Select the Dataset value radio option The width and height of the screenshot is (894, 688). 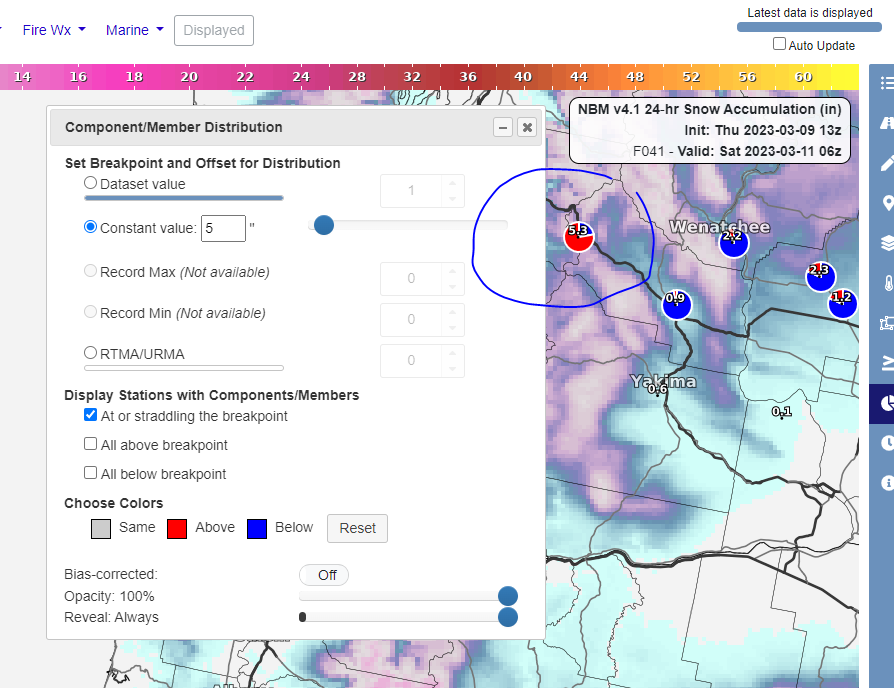pos(91,183)
